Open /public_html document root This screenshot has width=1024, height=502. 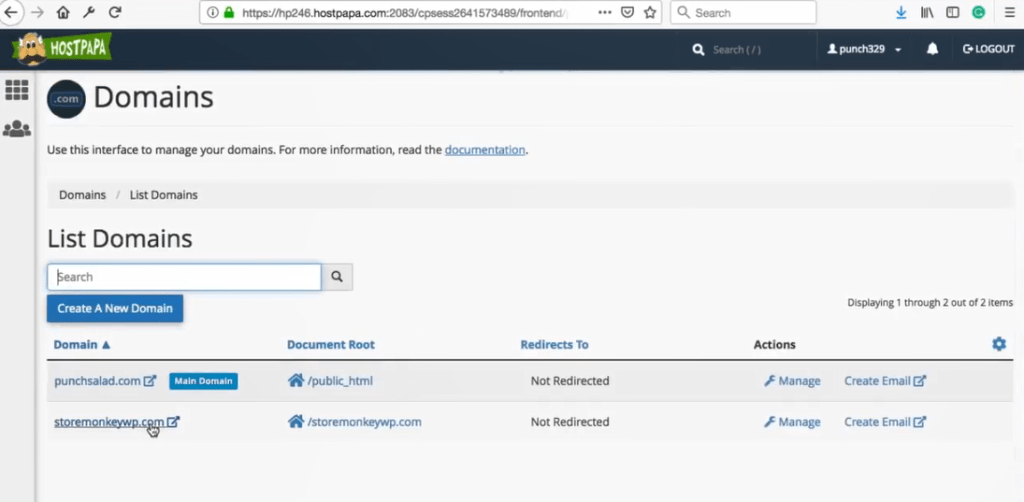coord(340,381)
